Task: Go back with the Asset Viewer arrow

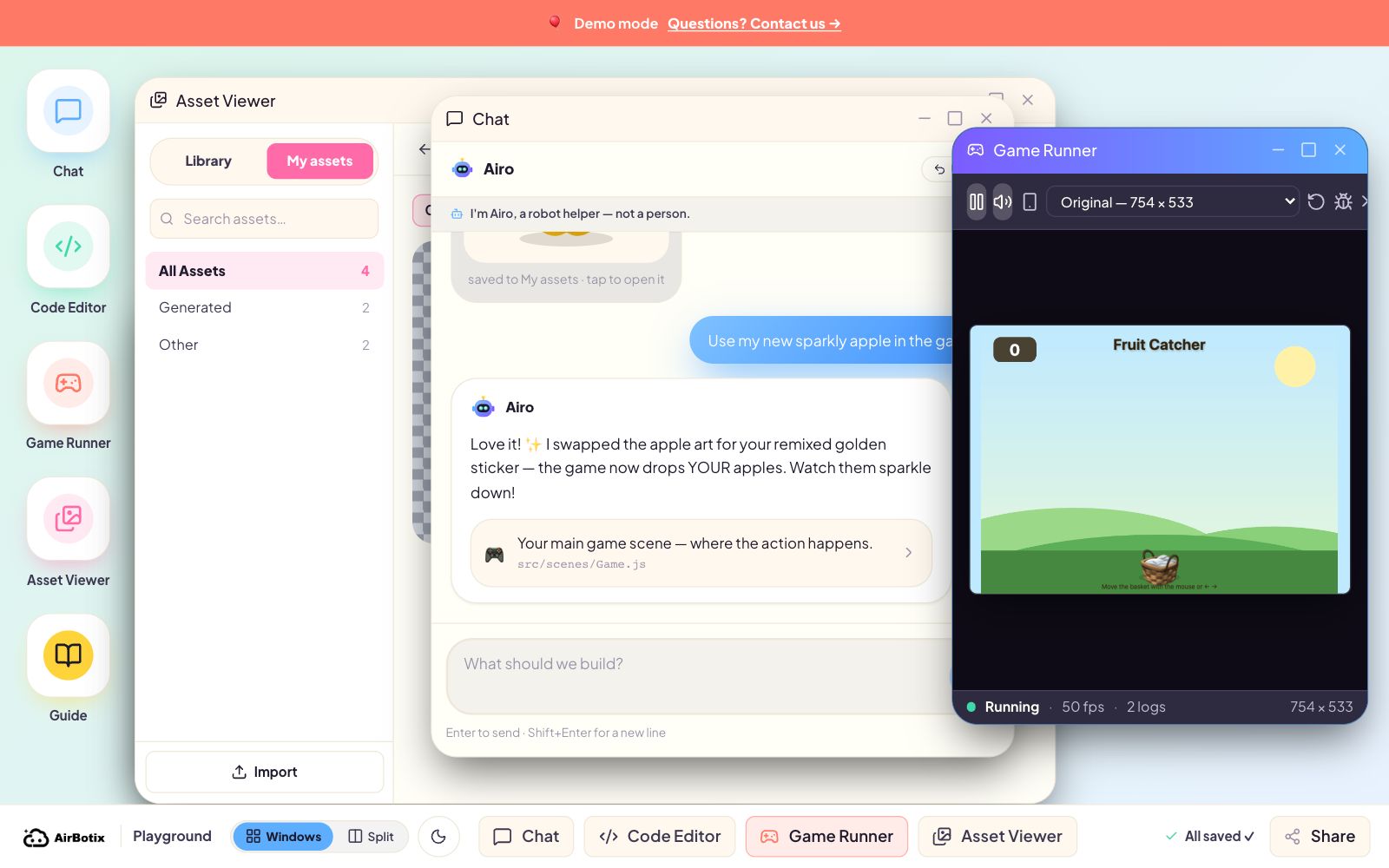Action: 424,149
